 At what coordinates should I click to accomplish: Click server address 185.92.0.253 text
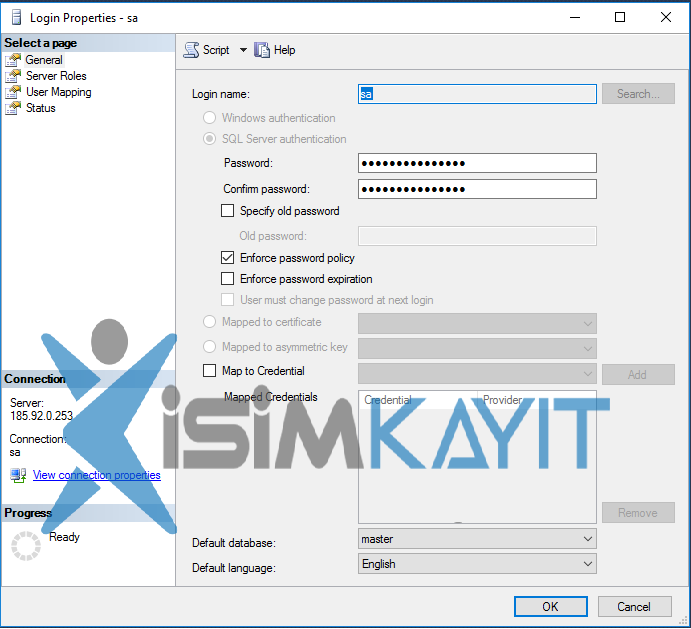41,416
